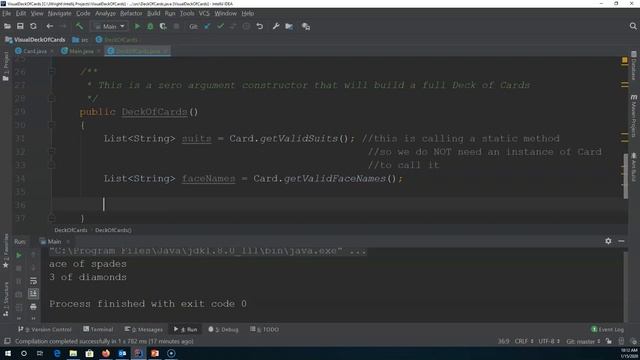Rerun Main from the Run panel

[x=19, y=256]
